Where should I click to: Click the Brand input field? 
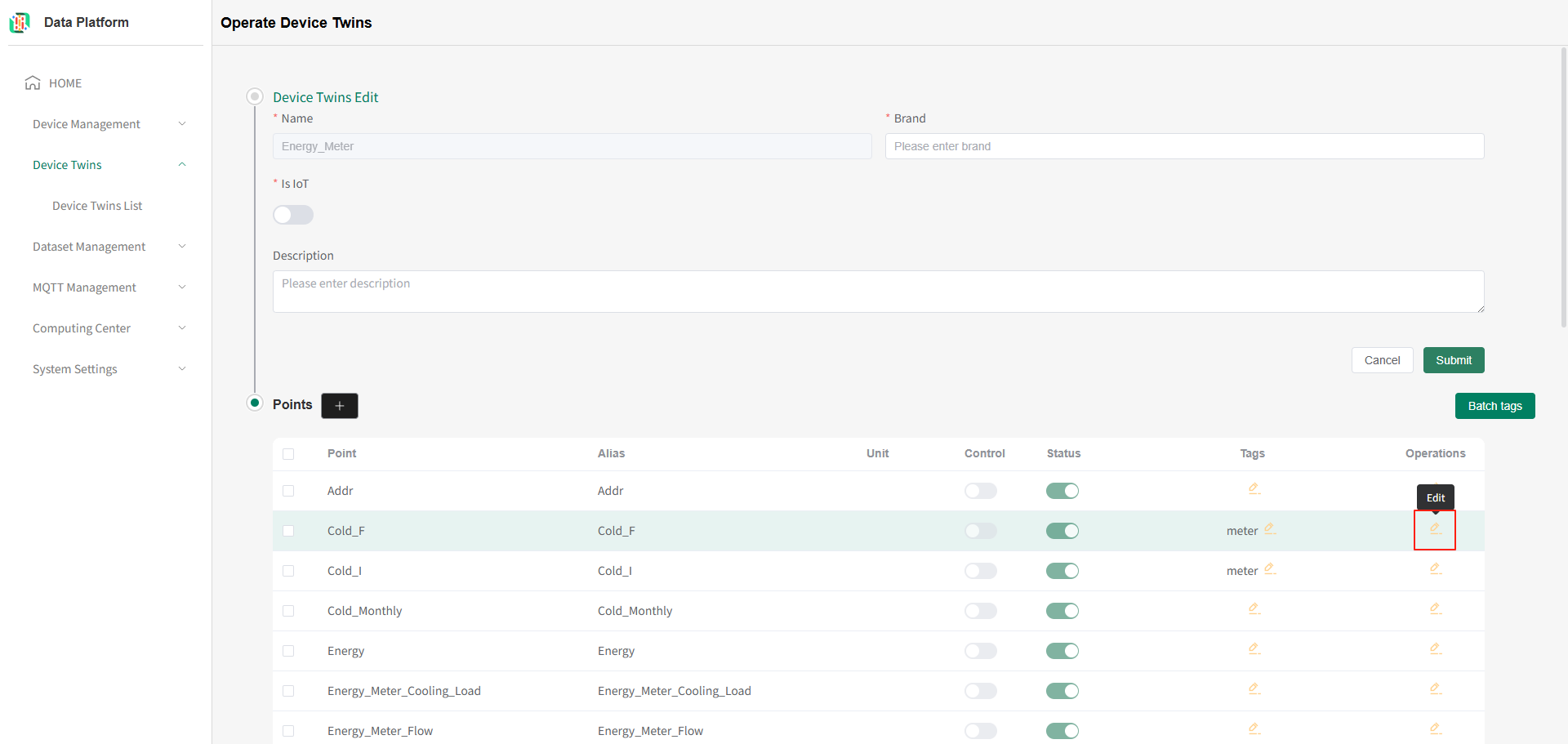(1184, 146)
